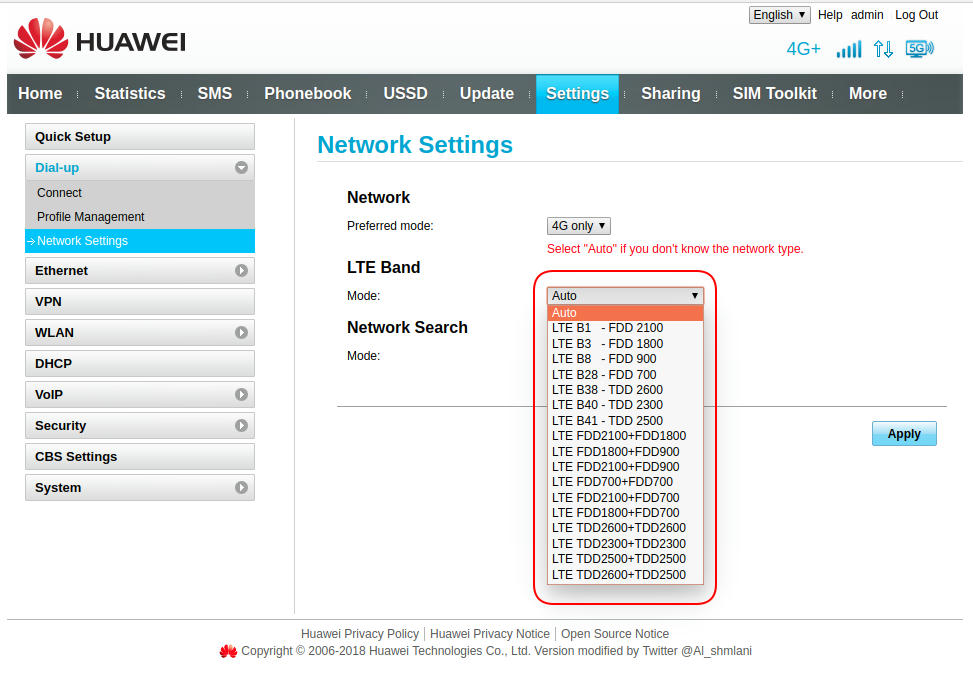This screenshot has height=674, width=973.
Task: Open the Statistics tab
Action: pyautogui.click(x=130, y=94)
